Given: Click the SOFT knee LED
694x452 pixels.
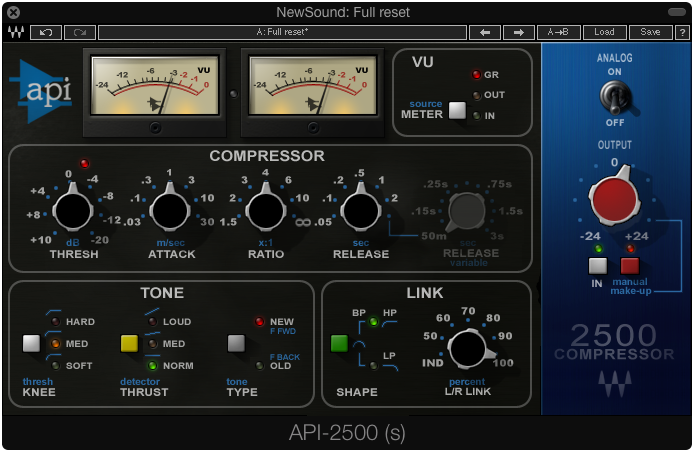Looking at the screenshot, I should pyautogui.click(x=55, y=366).
